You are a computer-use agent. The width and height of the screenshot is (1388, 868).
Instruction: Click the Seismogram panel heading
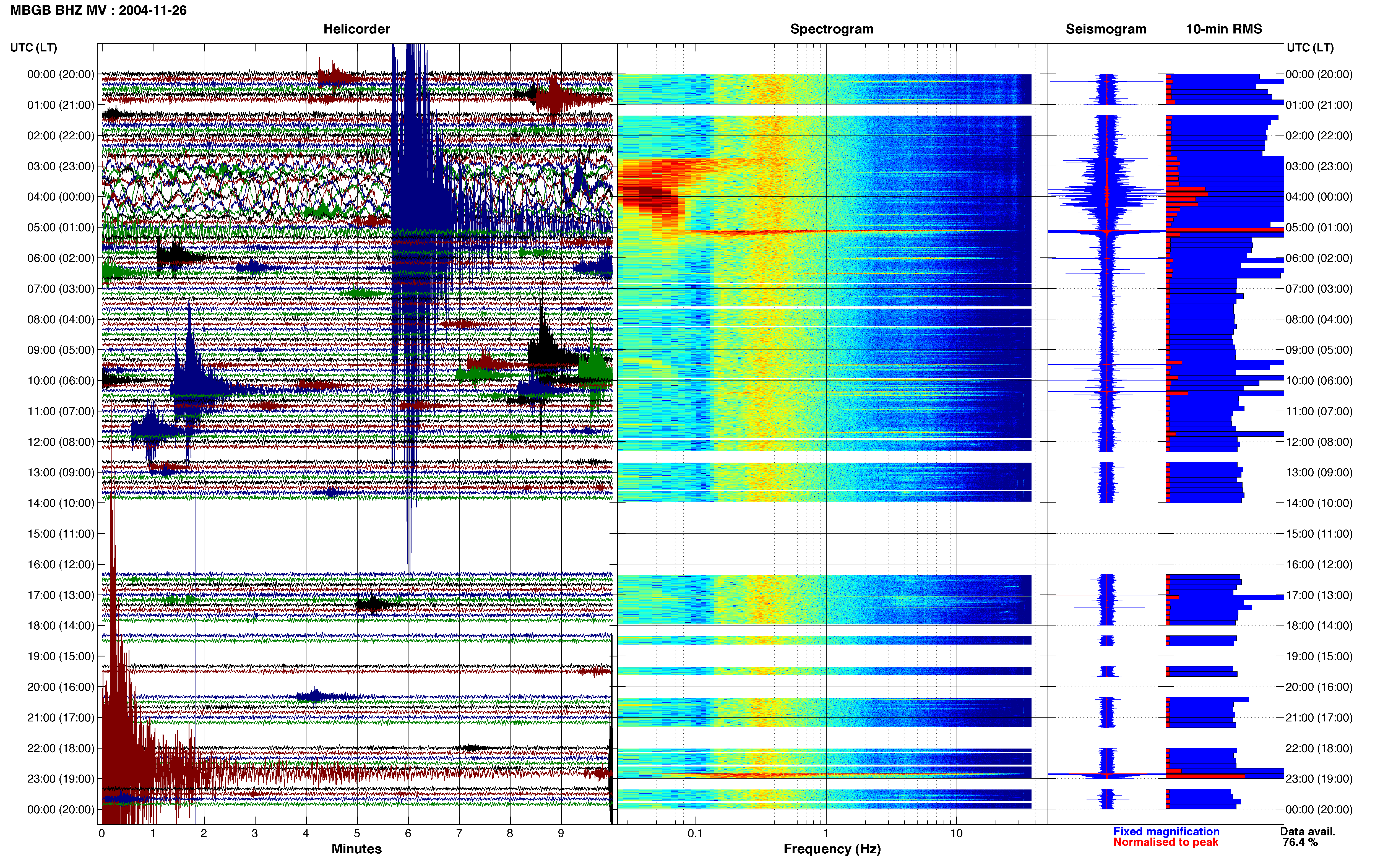[1106, 29]
